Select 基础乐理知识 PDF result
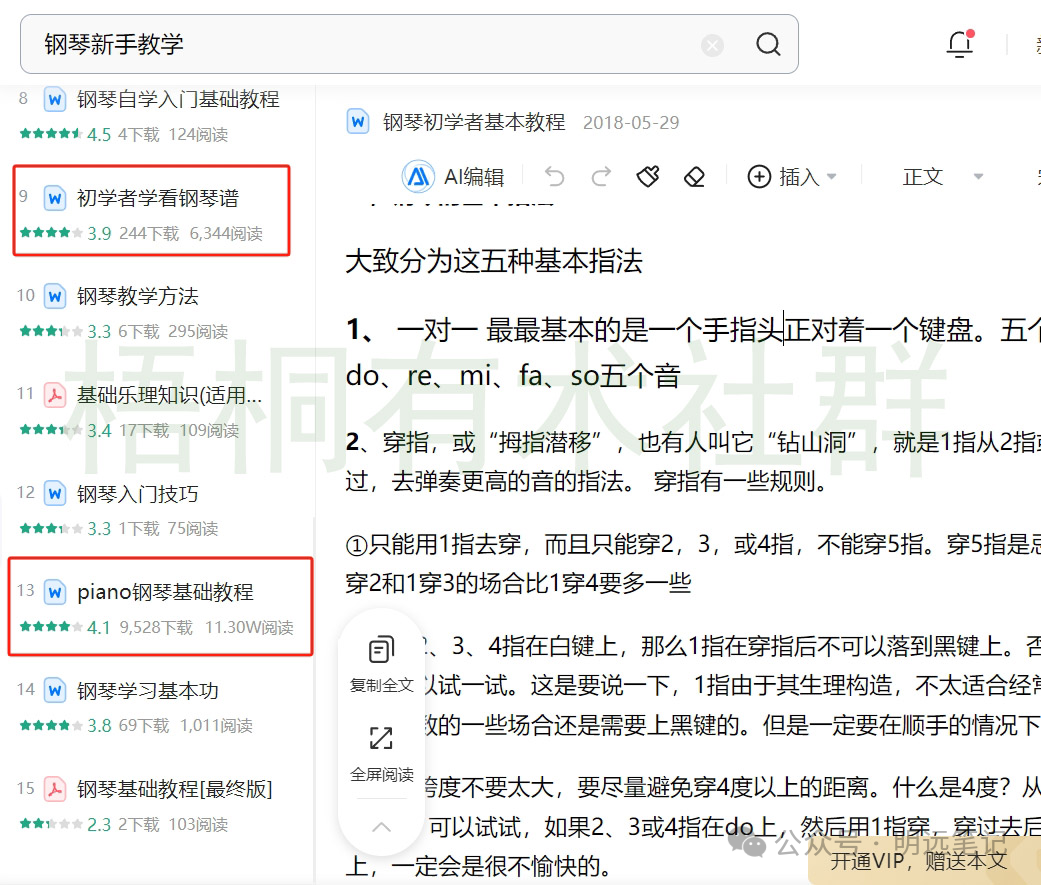1041x885 pixels. click(x=169, y=395)
